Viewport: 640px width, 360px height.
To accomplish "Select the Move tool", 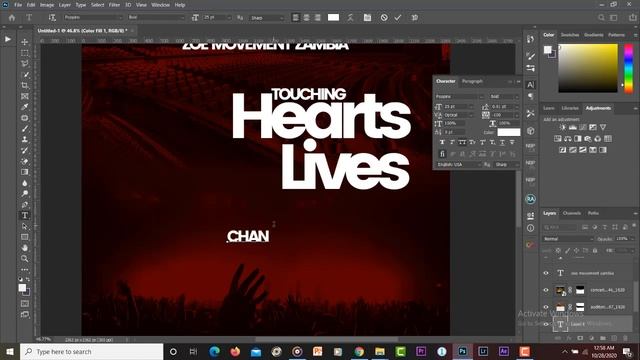I will pos(25,42).
